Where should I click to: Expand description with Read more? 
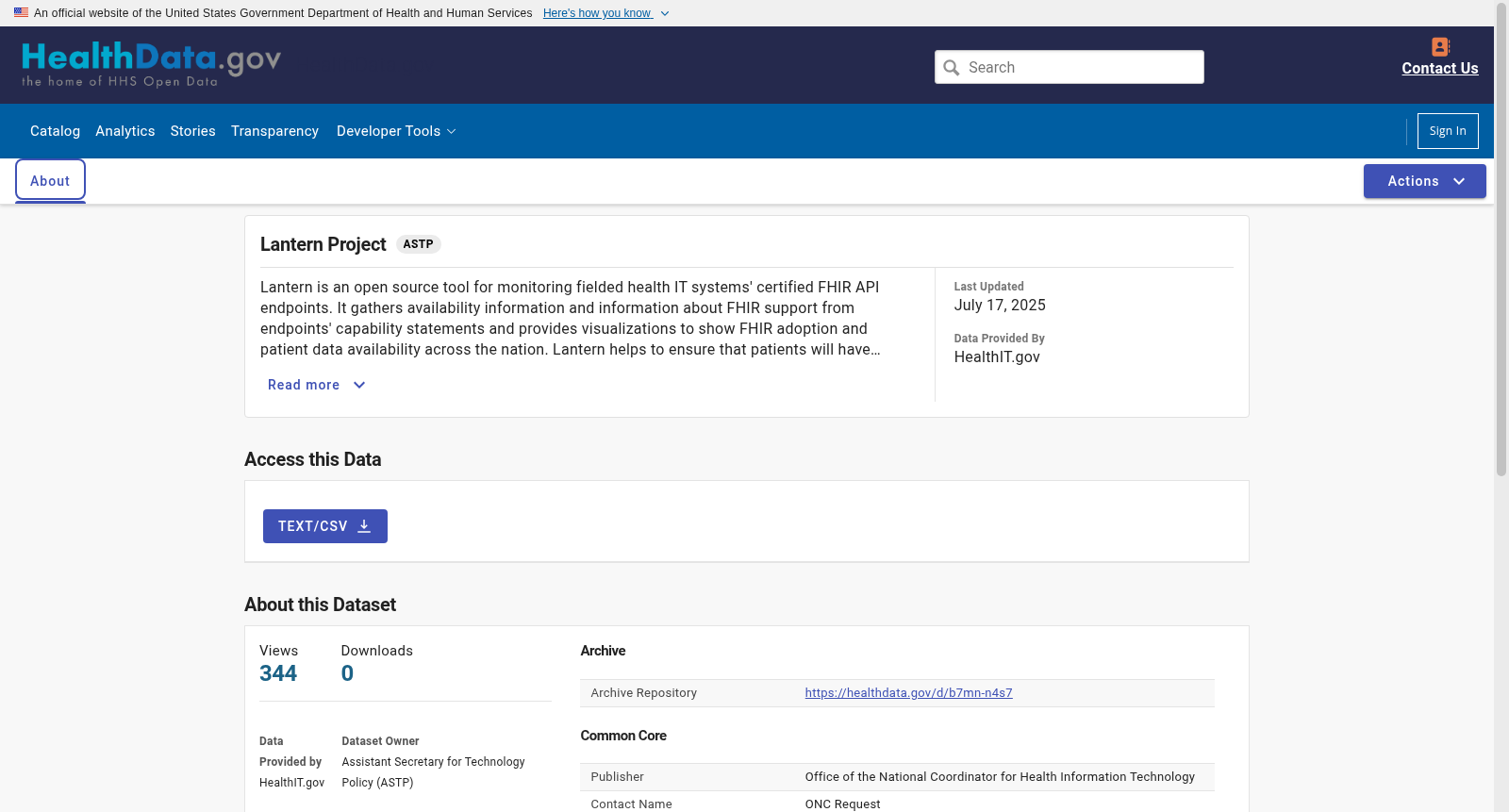point(316,385)
